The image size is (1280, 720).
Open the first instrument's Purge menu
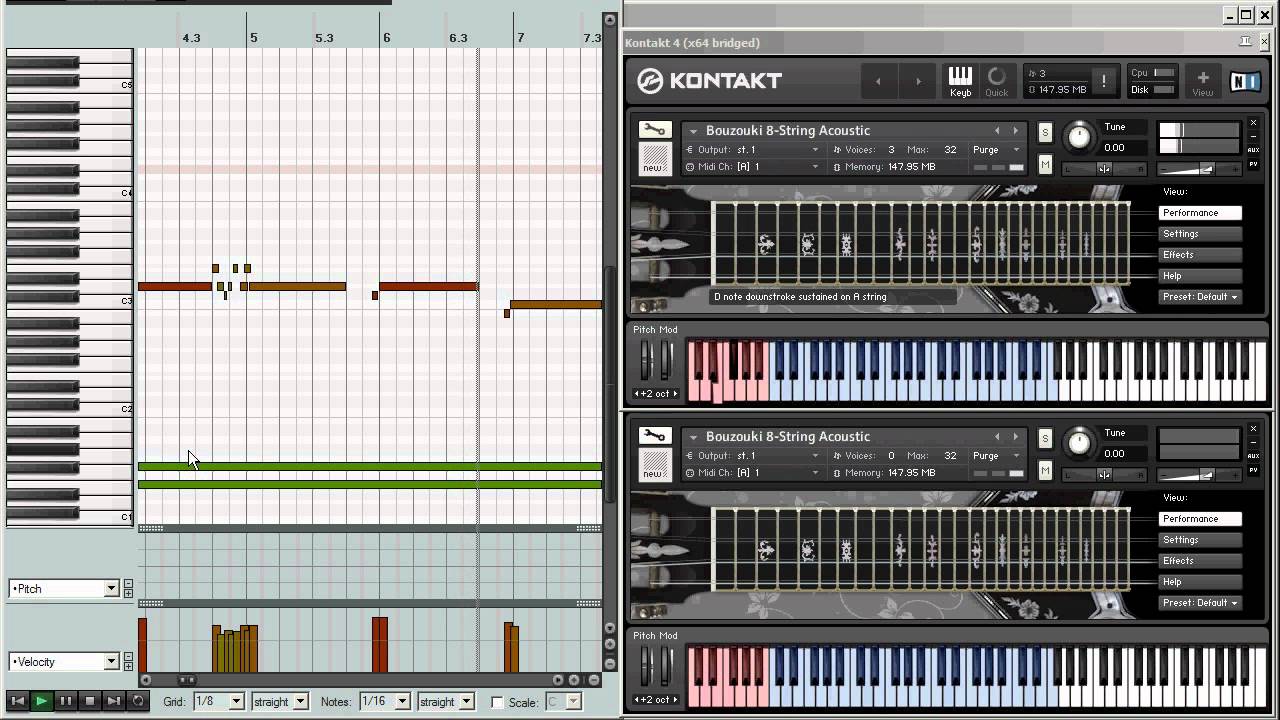996,150
